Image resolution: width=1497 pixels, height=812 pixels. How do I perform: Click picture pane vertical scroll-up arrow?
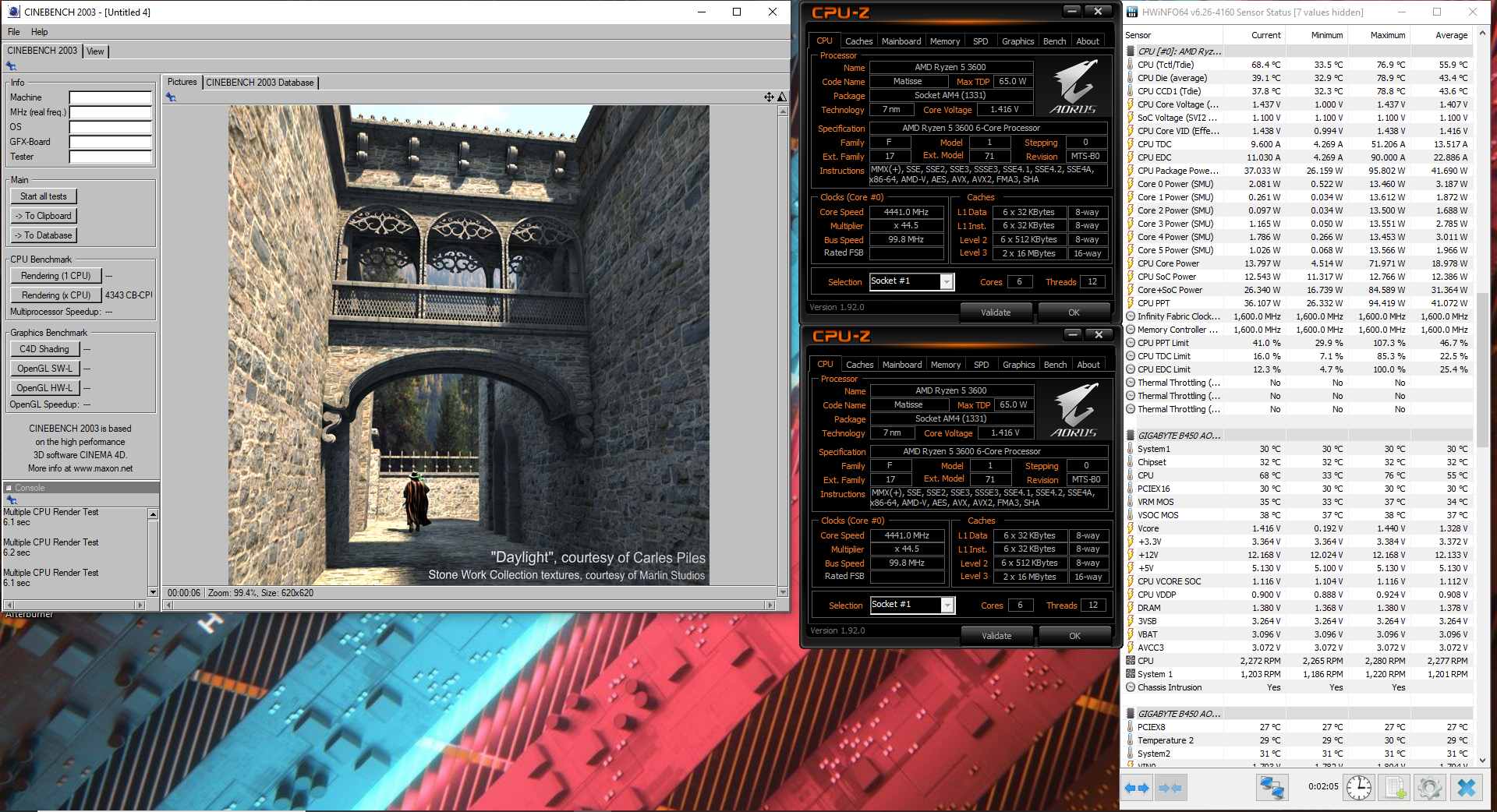783,111
